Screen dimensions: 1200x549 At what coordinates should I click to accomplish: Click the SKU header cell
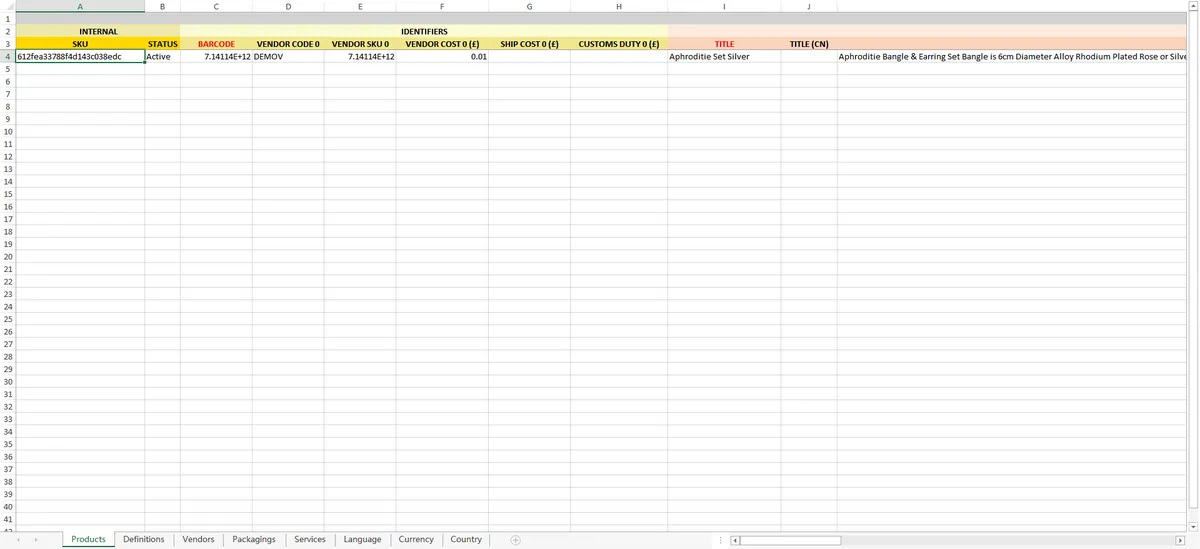[x=80, y=44]
